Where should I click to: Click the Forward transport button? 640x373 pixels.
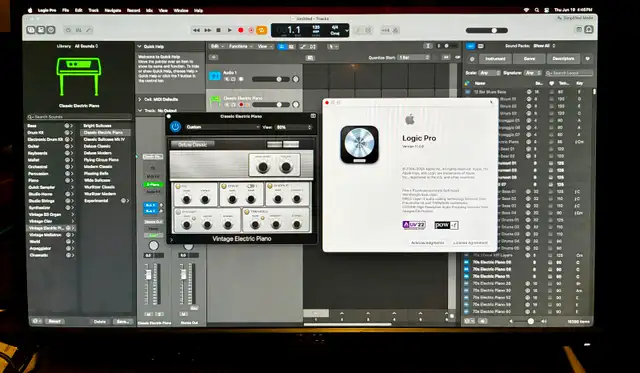[x=207, y=30]
